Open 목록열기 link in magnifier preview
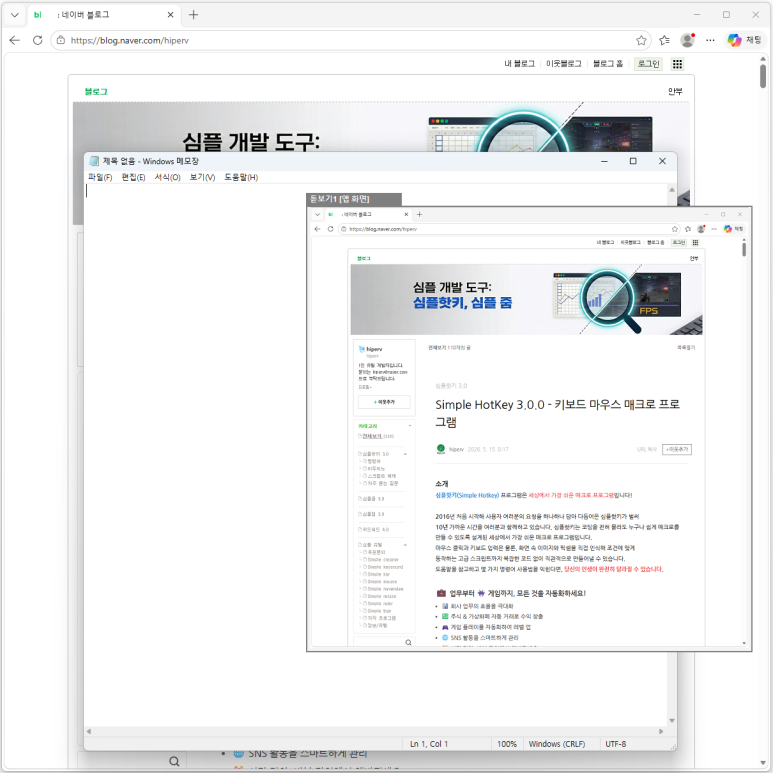773x773 pixels. [x=686, y=348]
